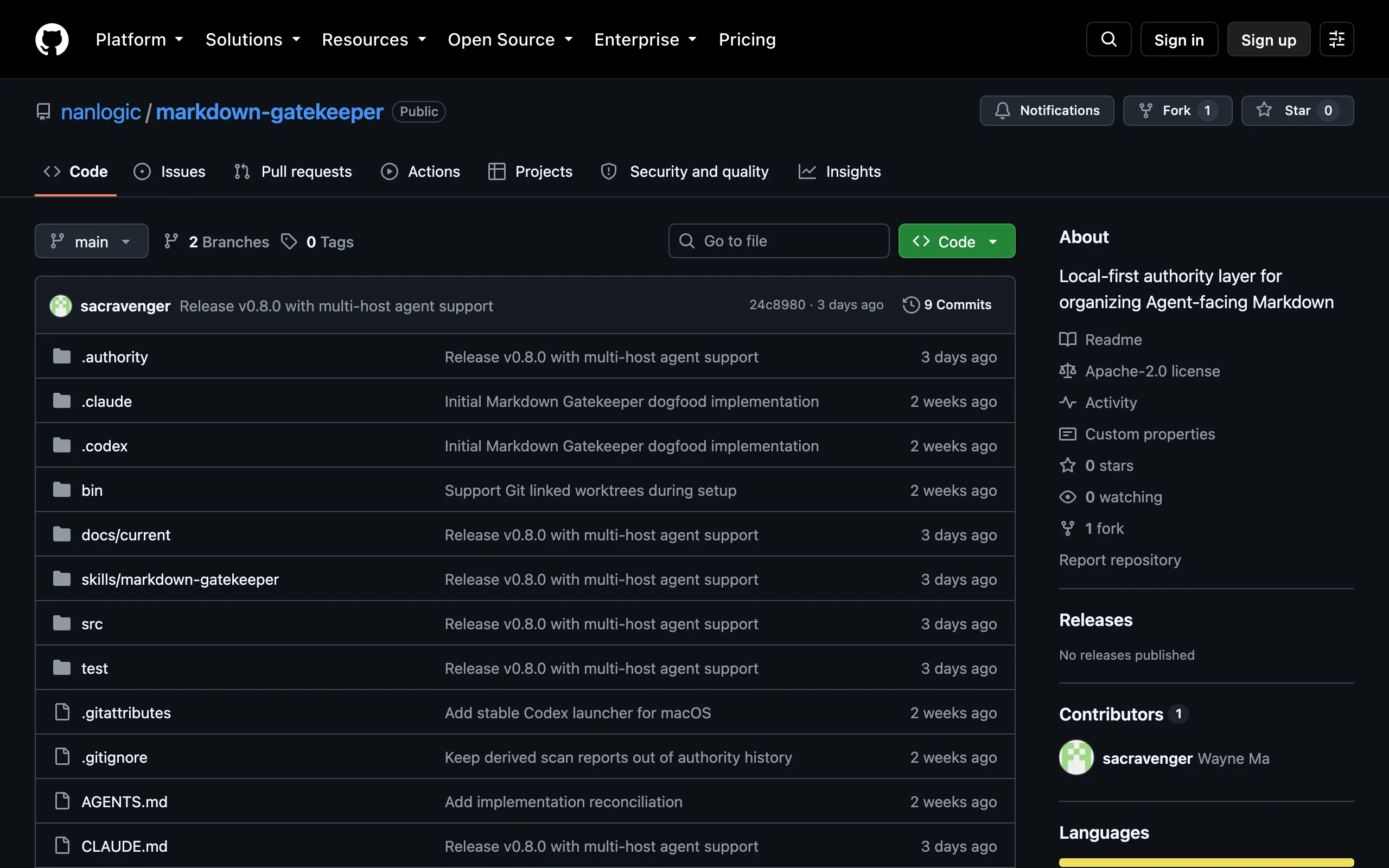
Task: Expand the Platform menu
Action: point(139,40)
